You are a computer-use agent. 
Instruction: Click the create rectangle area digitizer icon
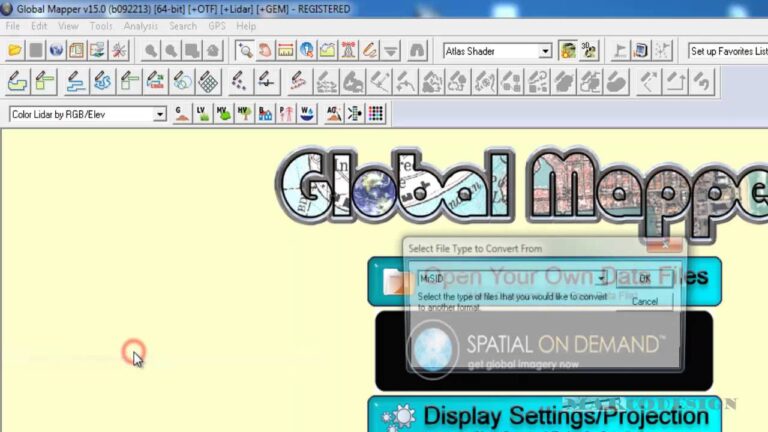44,82
